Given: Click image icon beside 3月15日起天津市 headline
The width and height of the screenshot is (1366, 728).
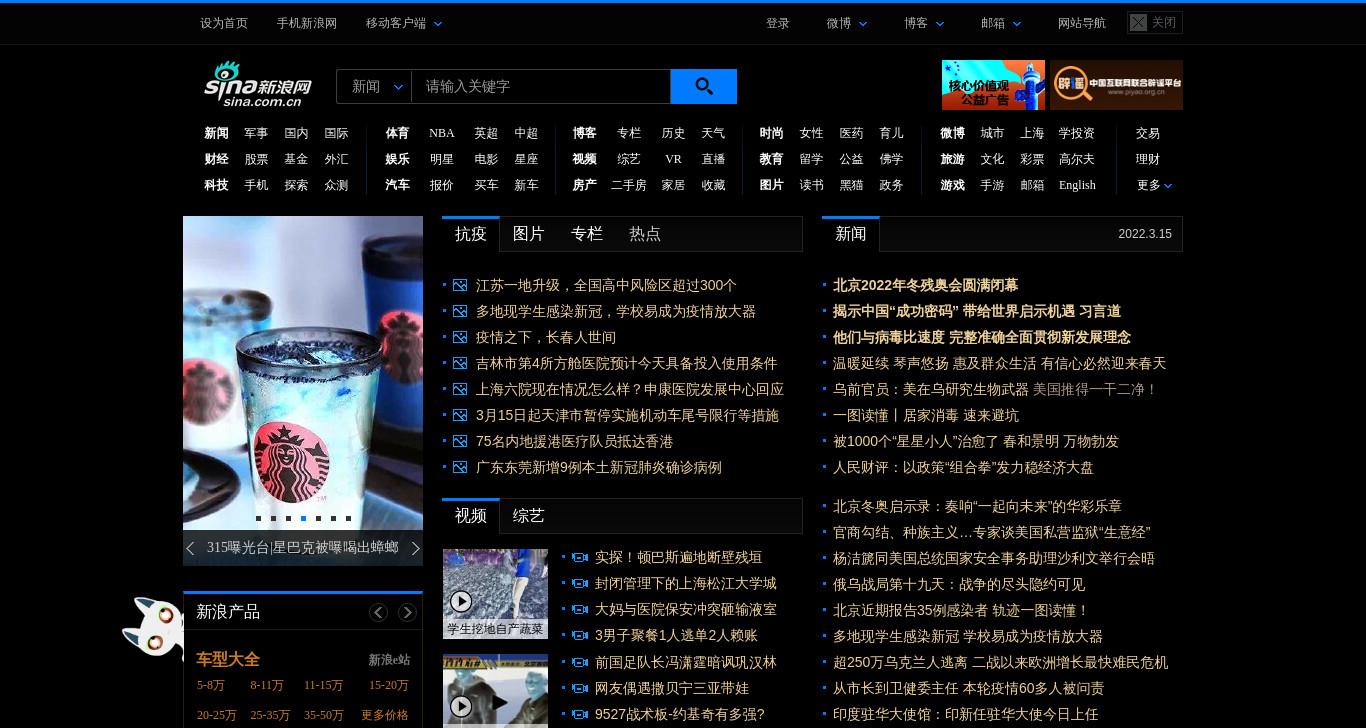Looking at the screenshot, I should pyautogui.click(x=460, y=415).
